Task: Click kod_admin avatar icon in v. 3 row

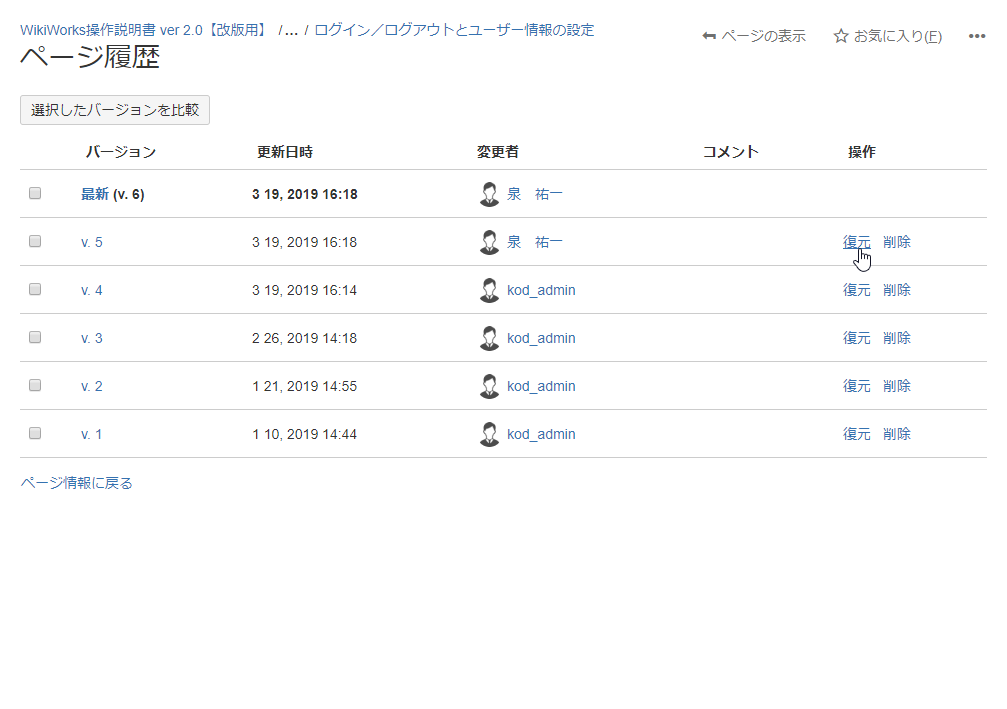Action: point(489,338)
